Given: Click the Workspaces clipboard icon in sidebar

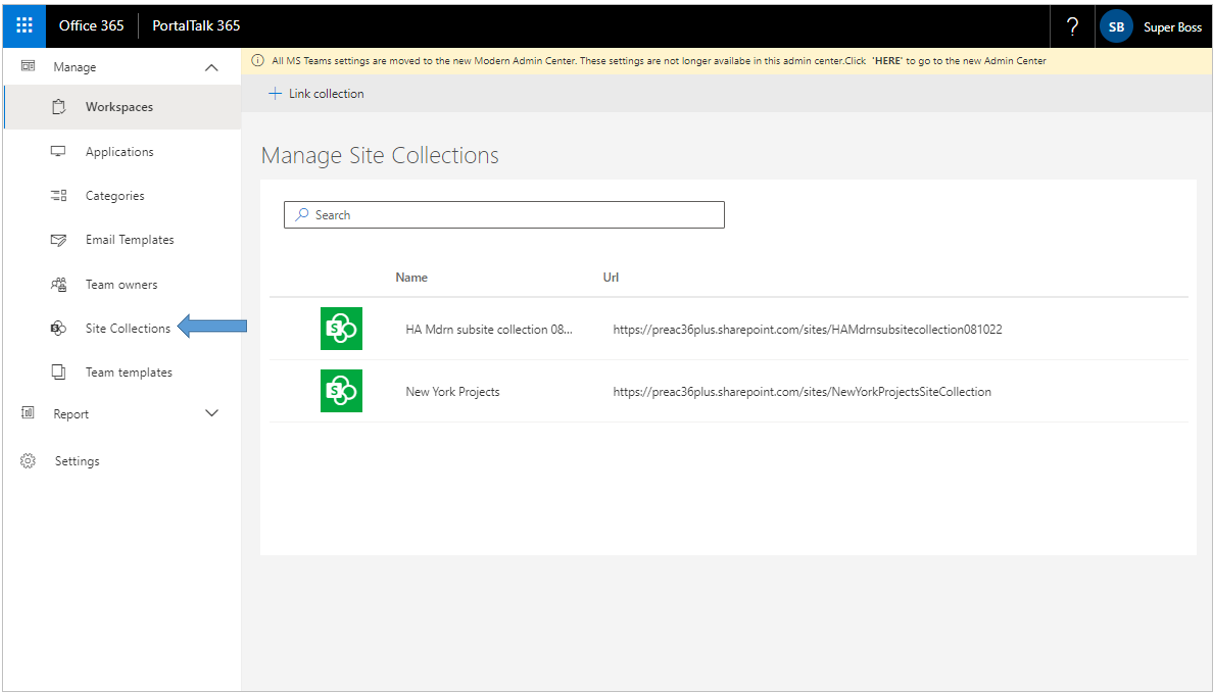Looking at the screenshot, I should click(58, 107).
